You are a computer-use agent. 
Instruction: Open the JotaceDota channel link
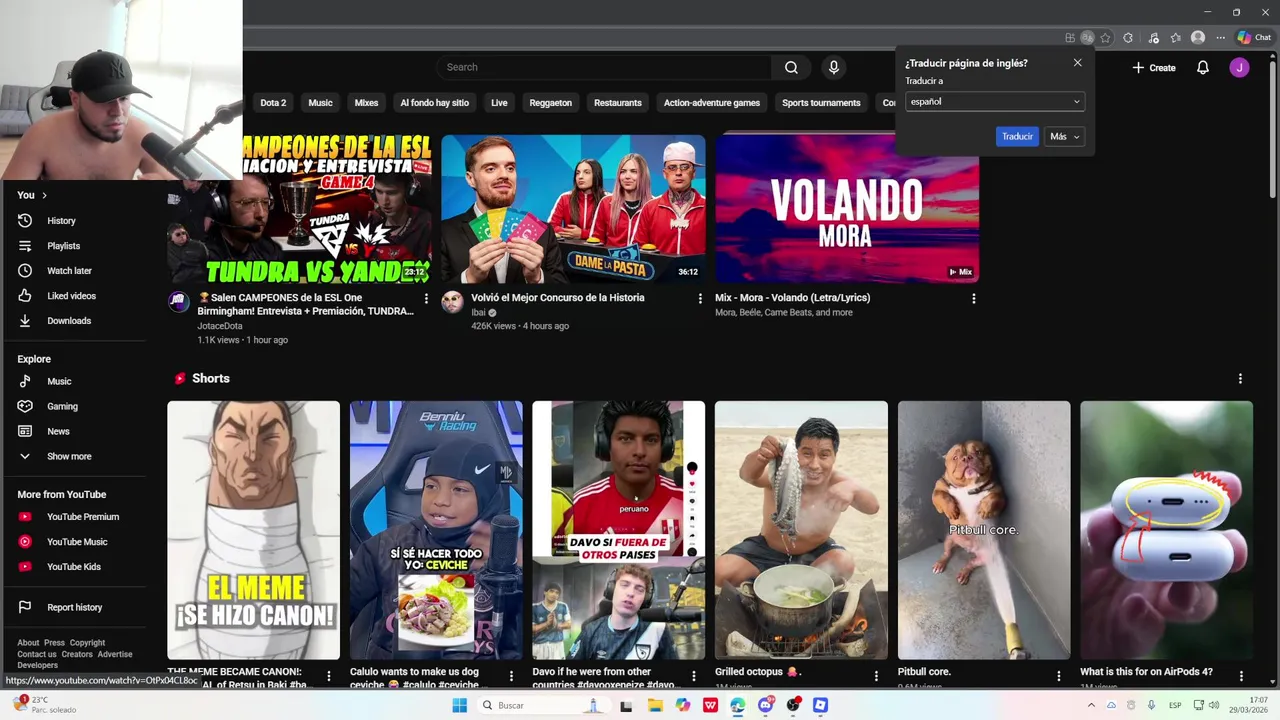click(219, 326)
